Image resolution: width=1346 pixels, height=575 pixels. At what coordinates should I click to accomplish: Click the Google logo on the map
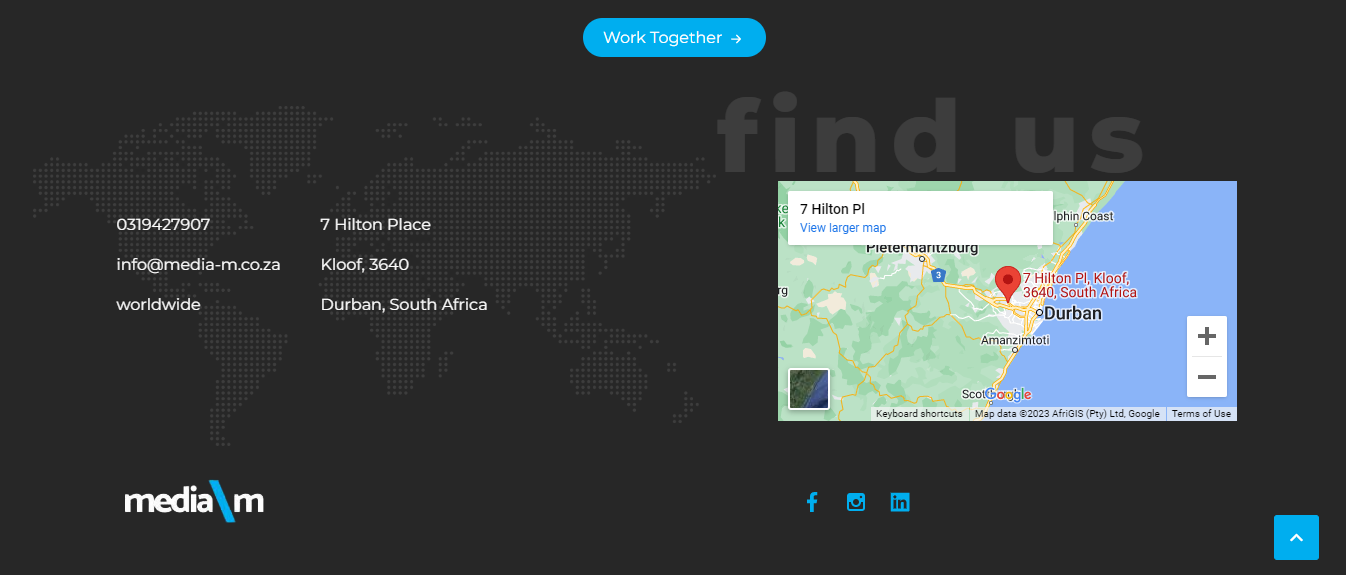[1008, 394]
